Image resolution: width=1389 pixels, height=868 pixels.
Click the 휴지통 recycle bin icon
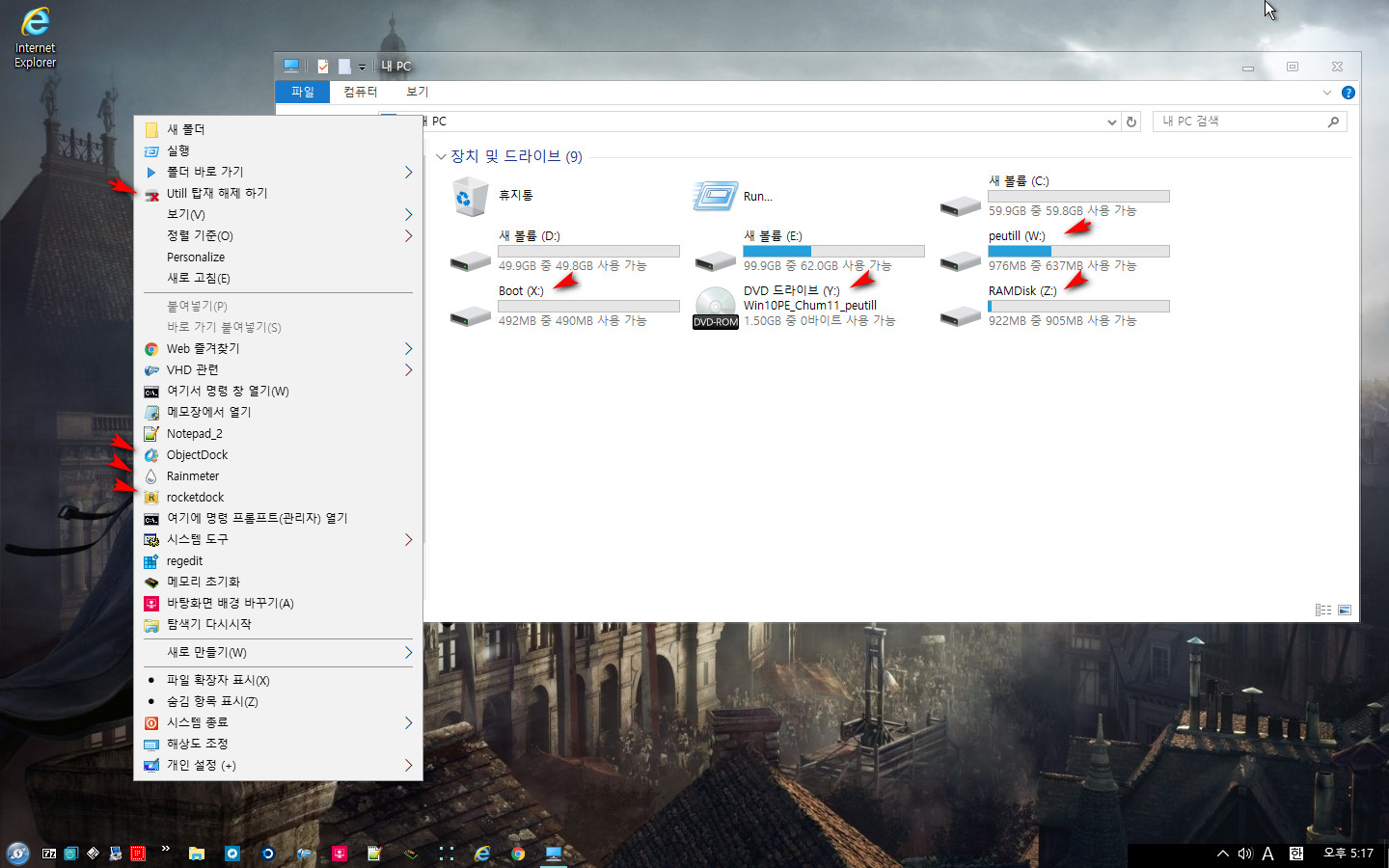(471, 197)
